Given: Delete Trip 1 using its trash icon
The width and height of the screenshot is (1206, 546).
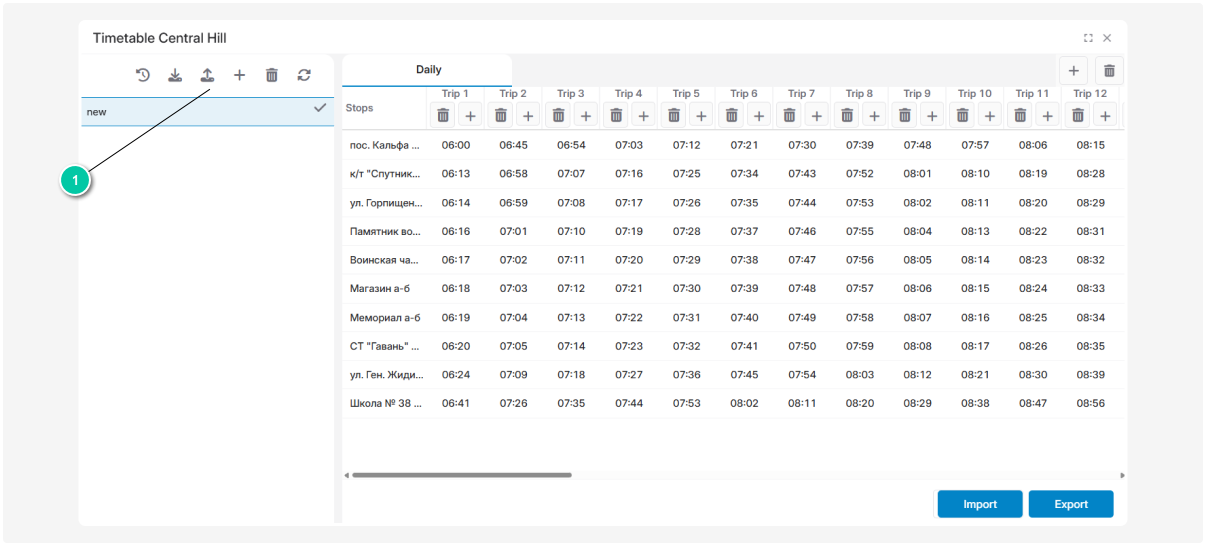Looking at the screenshot, I should click(x=443, y=115).
